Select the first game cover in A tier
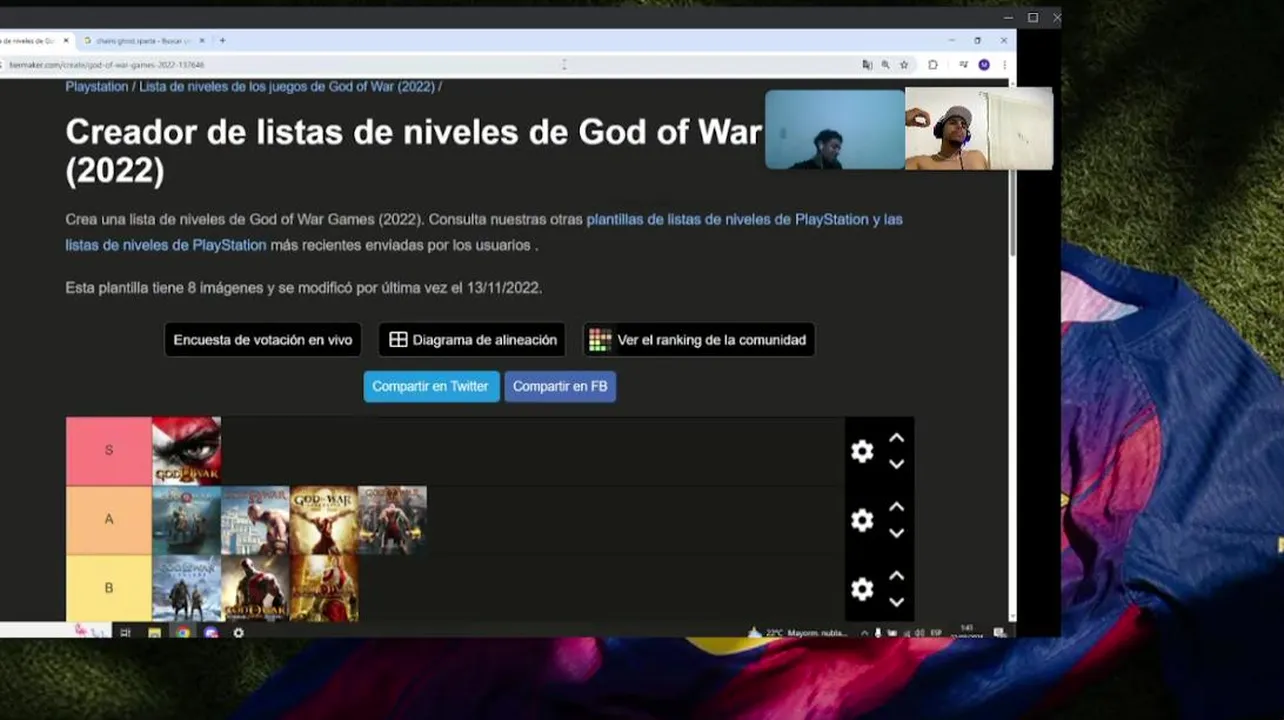1284x720 pixels. pyautogui.click(x=187, y=520)
